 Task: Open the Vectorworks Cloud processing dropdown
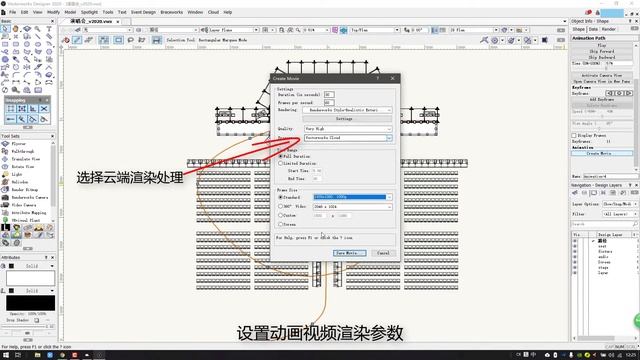click(348, 138)
